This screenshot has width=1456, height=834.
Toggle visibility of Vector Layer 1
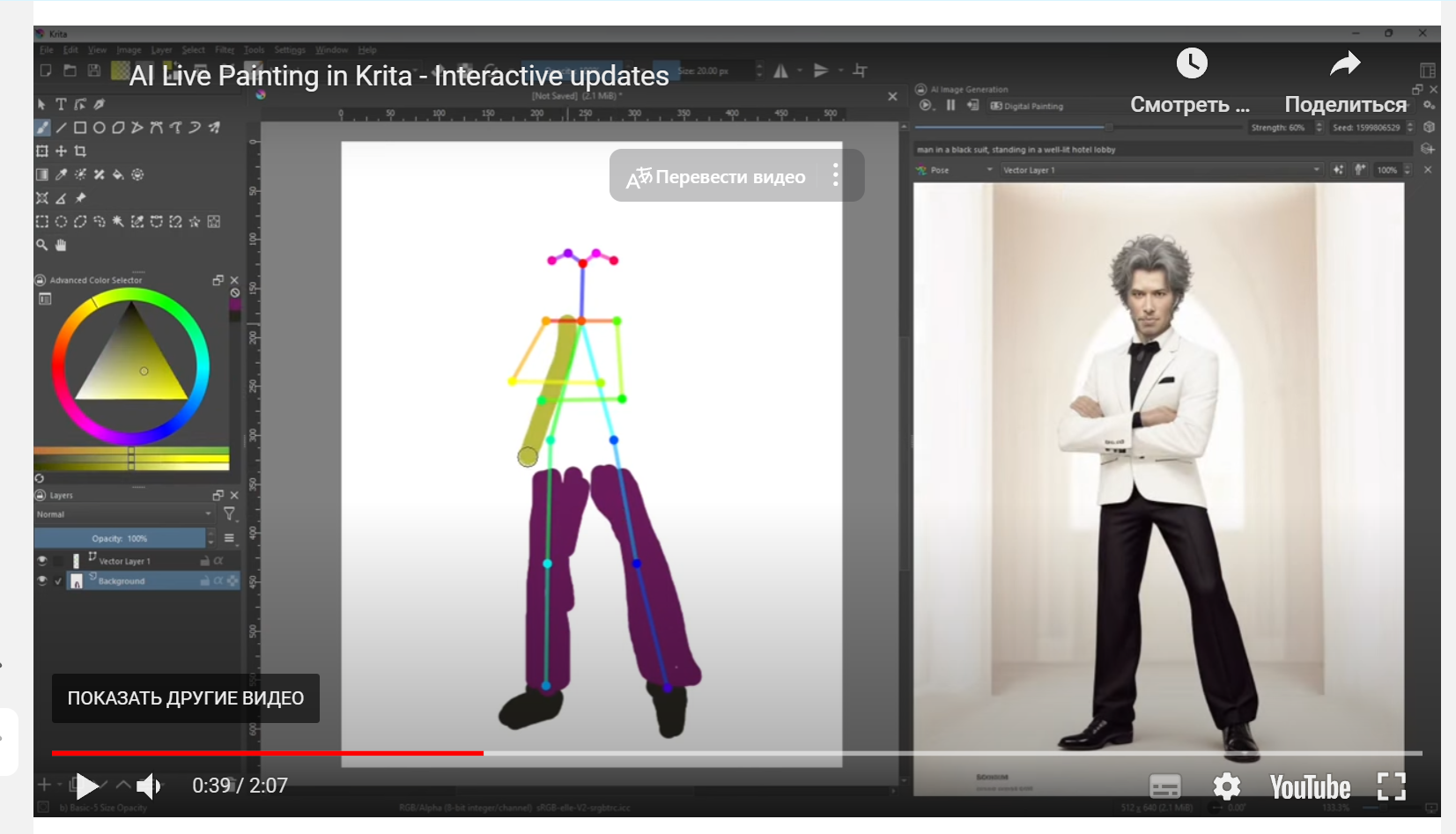click(x=41, y=560)
